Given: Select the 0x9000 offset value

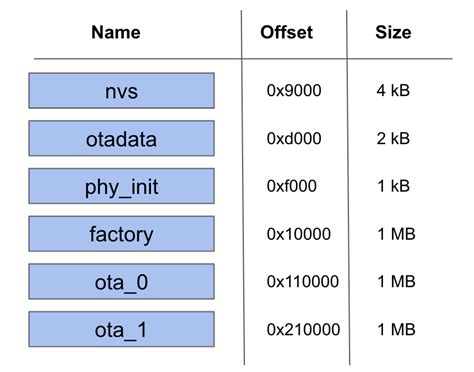Looking at the screenshot, I should 294,91.
